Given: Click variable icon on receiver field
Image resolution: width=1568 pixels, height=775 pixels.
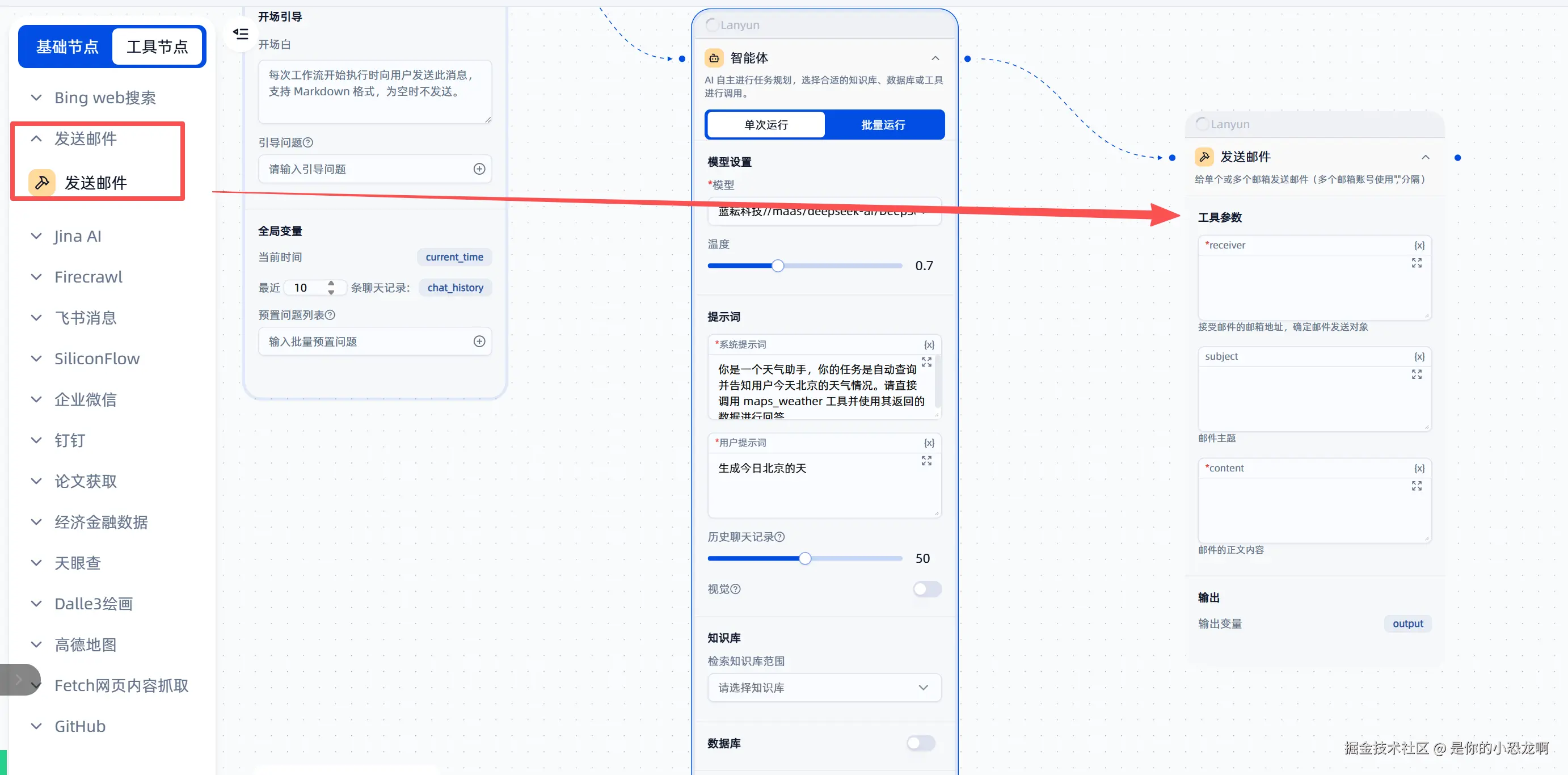Looking at the screenshot, I should (x=1419, y=245).
